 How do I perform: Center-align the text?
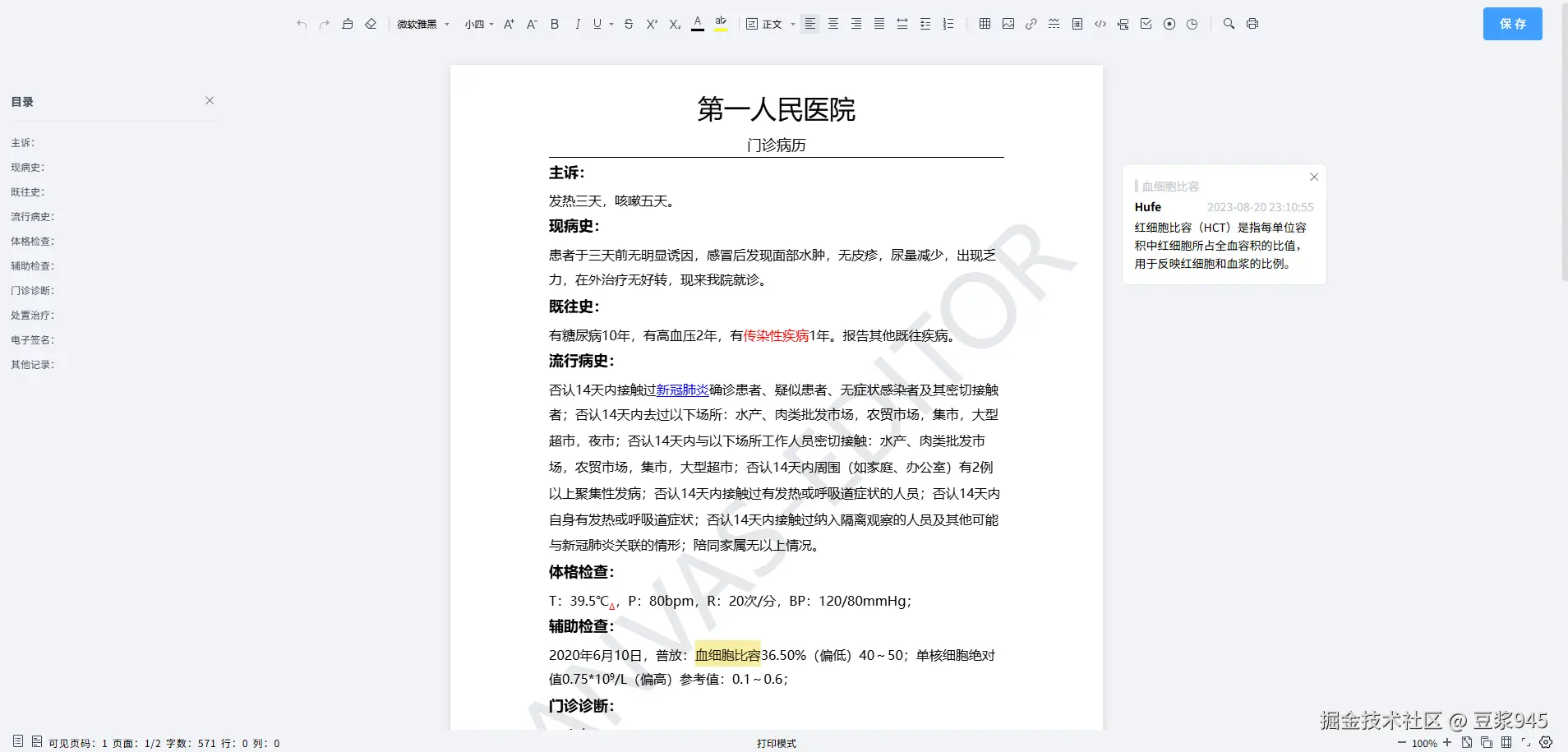click(x=833, y=25)
